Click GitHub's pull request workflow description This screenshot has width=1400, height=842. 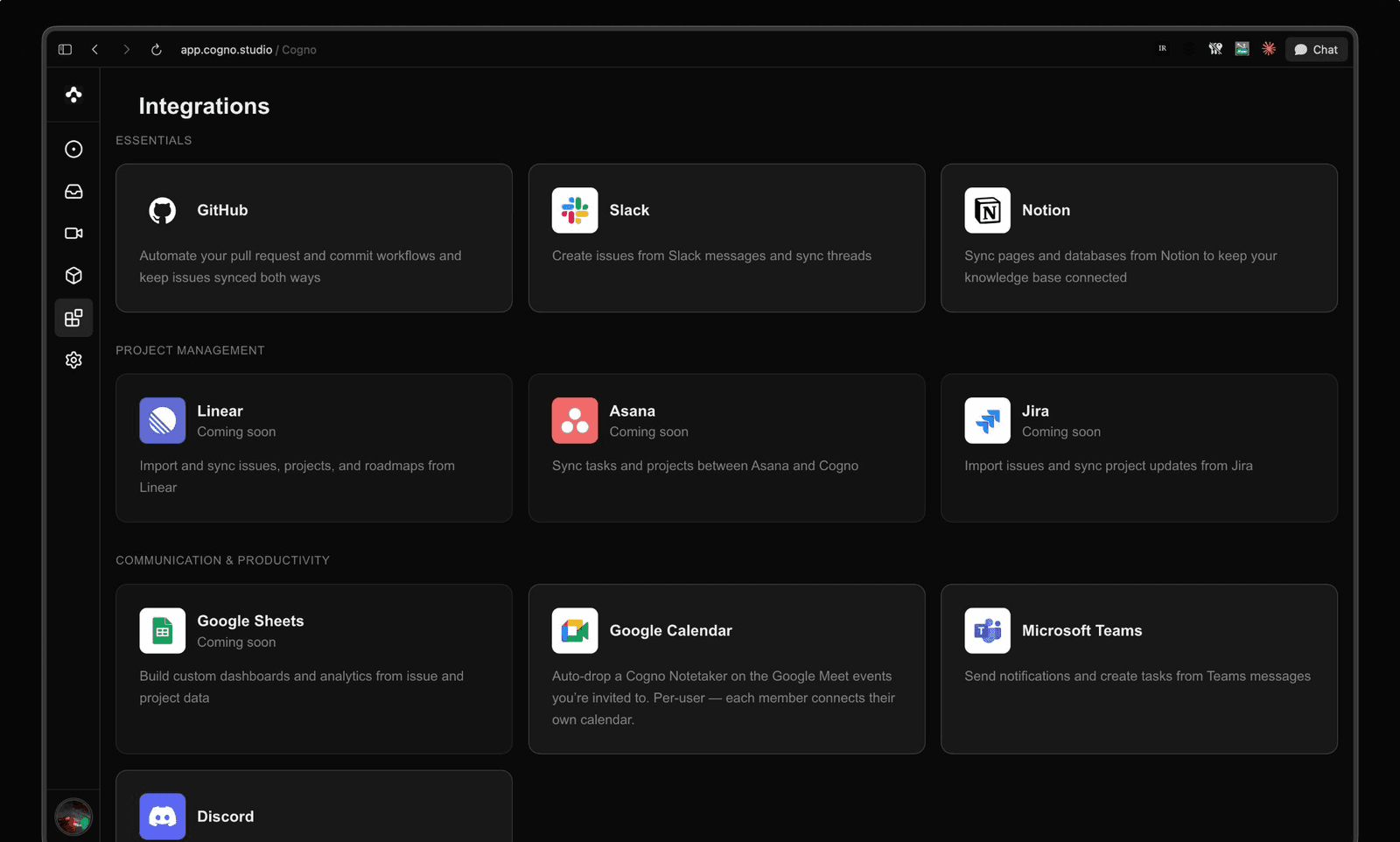pos(300,267)
